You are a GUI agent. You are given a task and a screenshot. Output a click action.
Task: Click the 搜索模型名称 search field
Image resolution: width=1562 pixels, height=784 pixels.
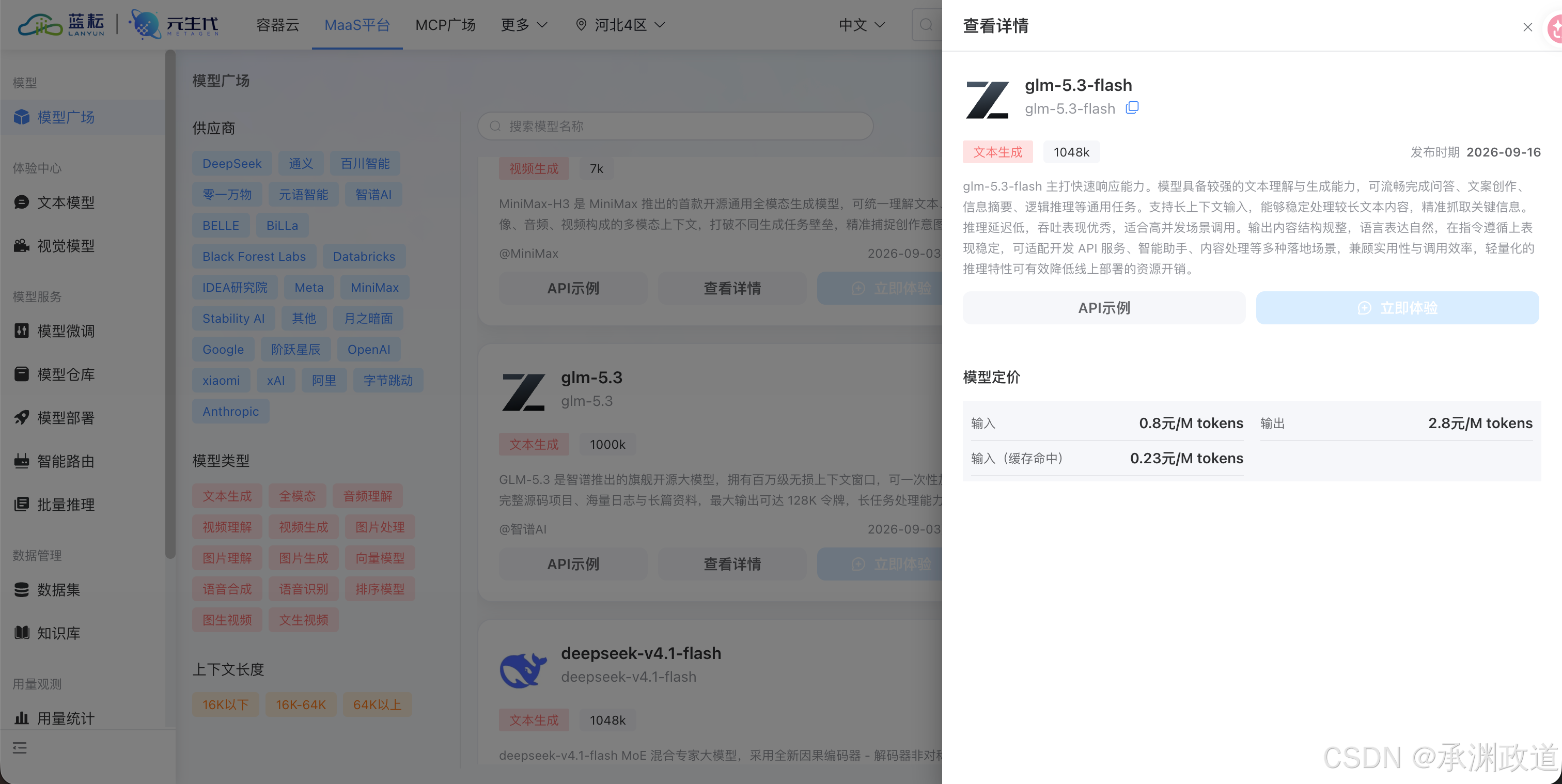pyautogui.click(x=676, y=126)
